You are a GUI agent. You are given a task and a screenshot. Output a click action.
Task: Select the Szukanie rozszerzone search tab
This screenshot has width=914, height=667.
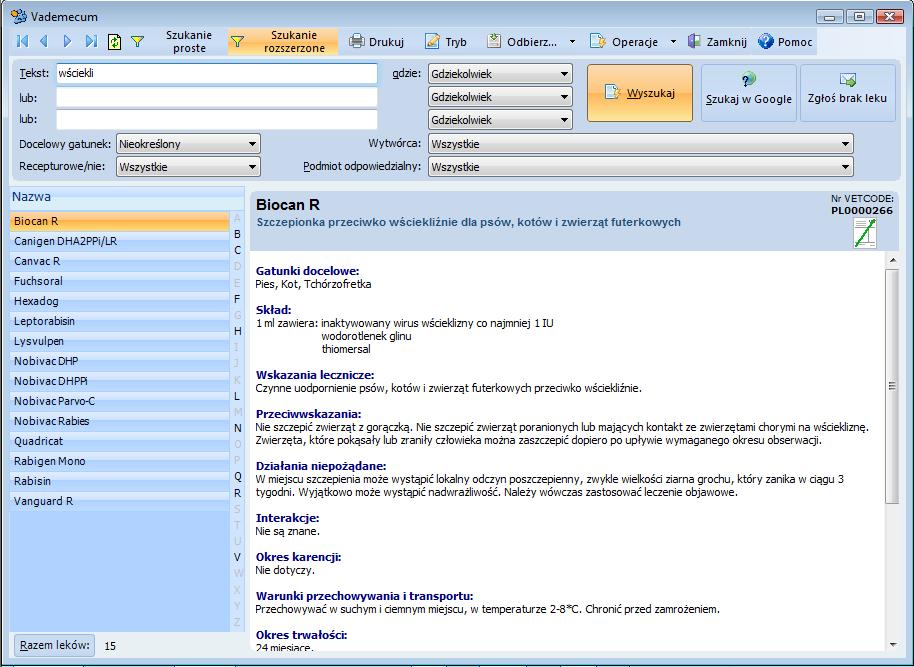[283, 41]
